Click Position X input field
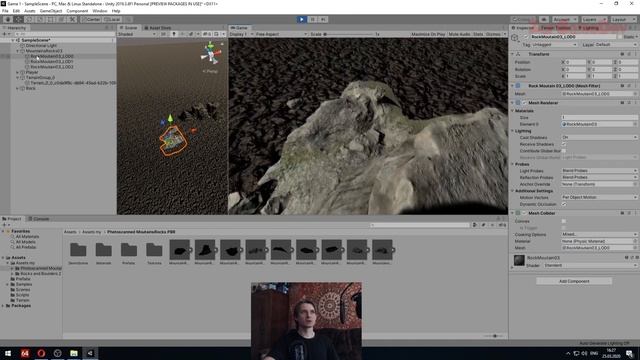640x360 pixels. pos(576,62)
